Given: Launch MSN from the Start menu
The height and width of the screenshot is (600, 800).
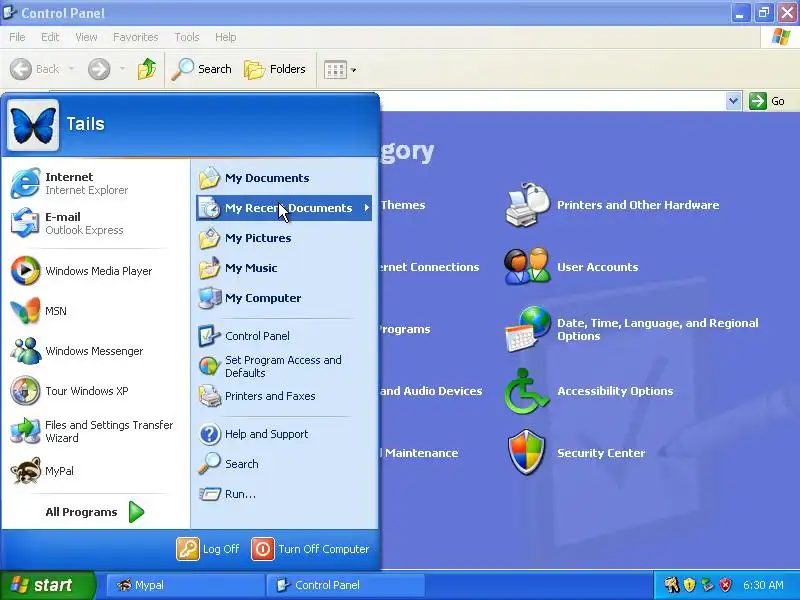Looking at the screenshot, I should click(94, 311).
